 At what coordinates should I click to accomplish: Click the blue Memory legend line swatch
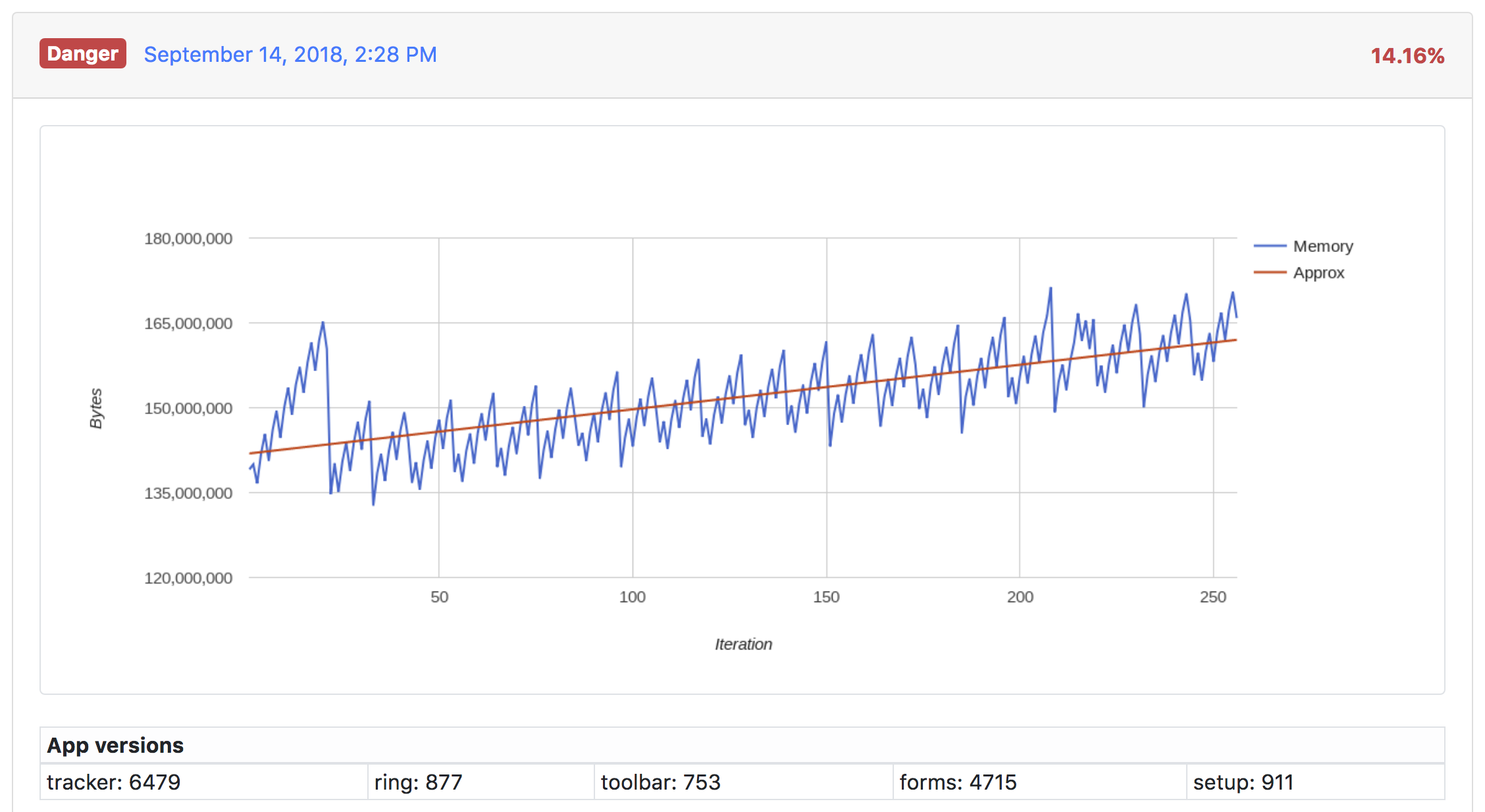tap(1269, 246)
